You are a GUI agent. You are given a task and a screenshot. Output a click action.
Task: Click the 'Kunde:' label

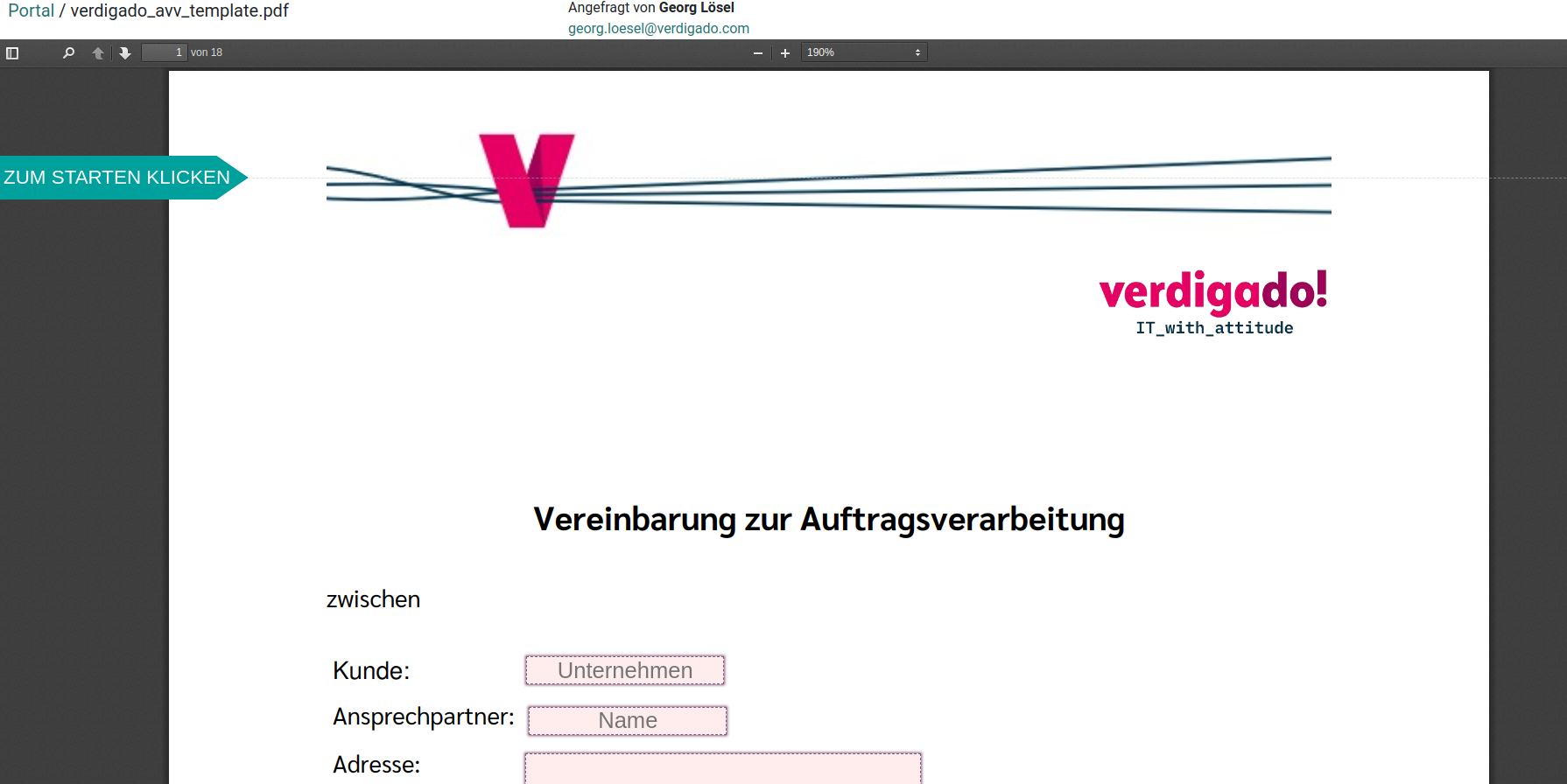coord(371,670)
